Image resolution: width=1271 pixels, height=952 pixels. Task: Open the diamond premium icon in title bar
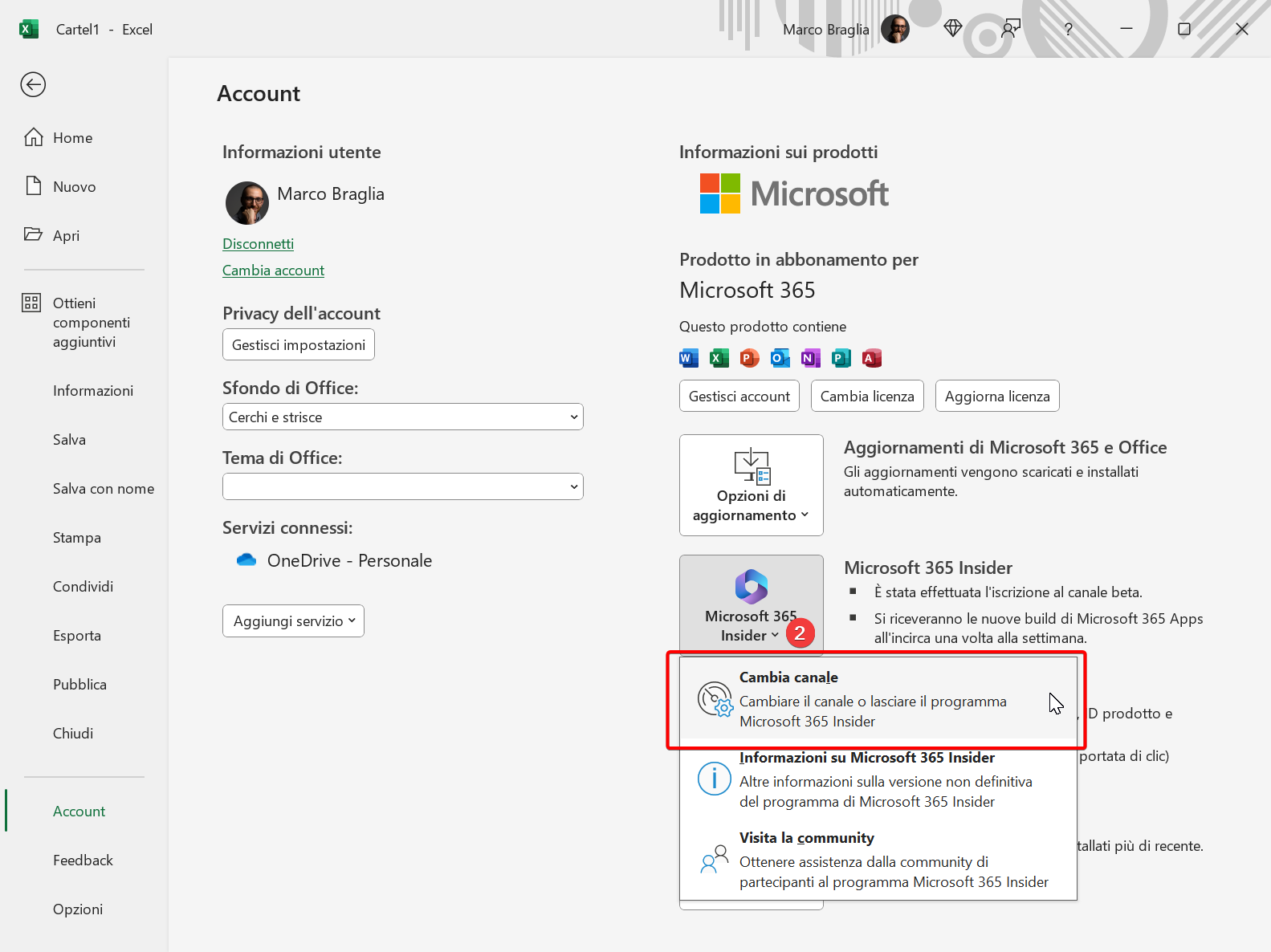(952, 28)
